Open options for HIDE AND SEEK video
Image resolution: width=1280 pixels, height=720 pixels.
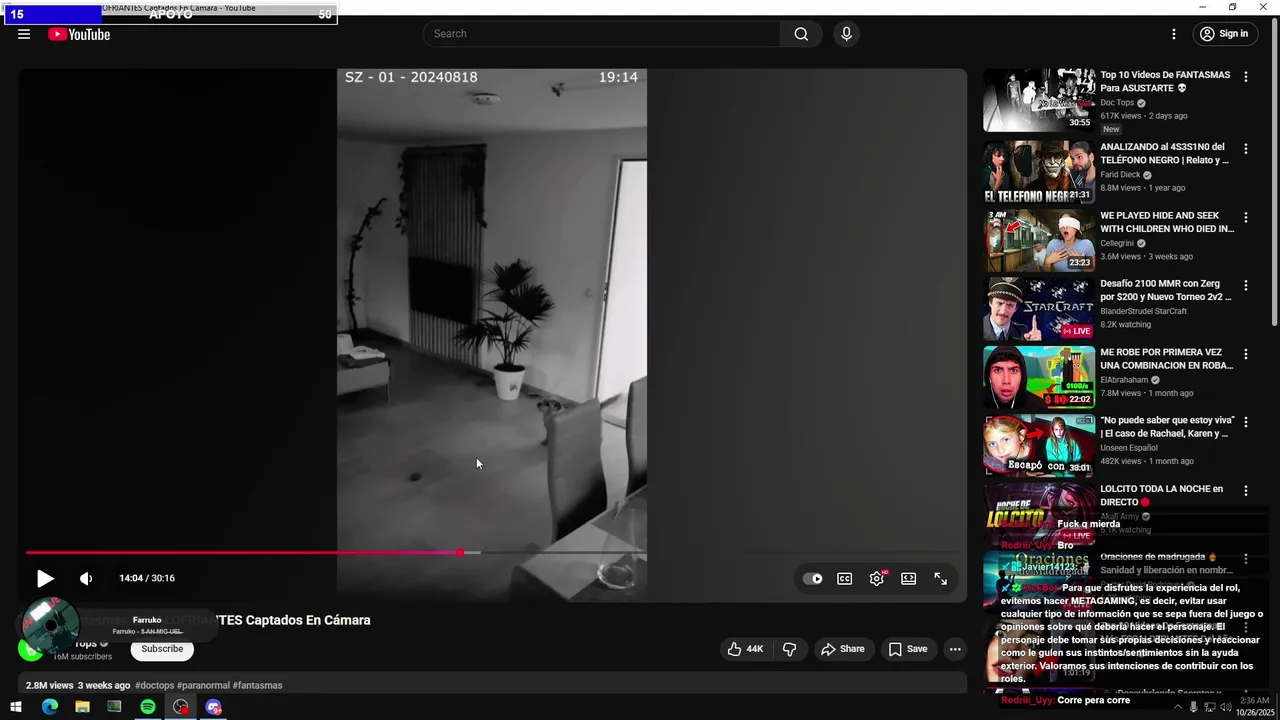1246,217
